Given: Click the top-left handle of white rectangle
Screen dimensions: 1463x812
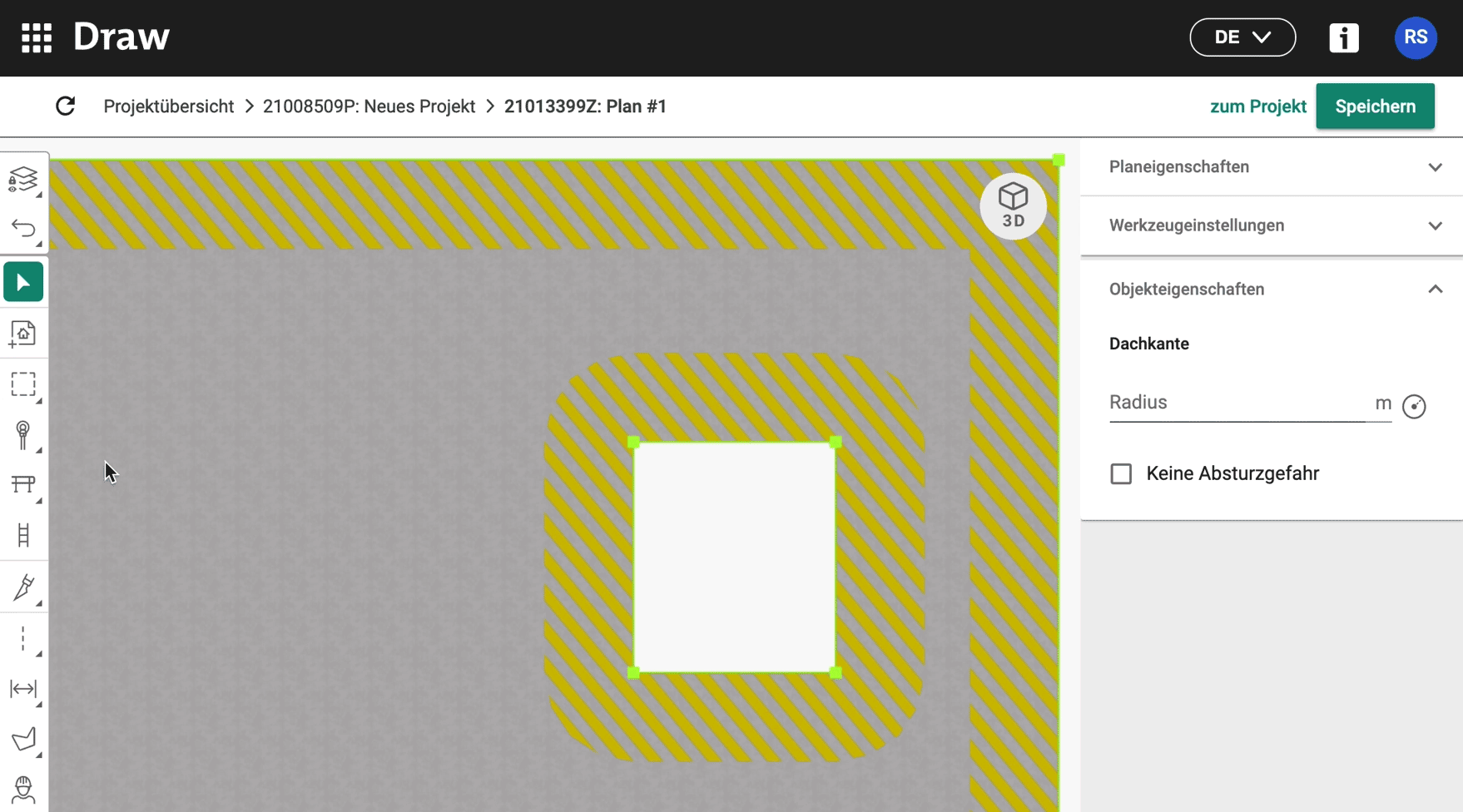Looking at the screenshot, I should [x=633, y=443].
